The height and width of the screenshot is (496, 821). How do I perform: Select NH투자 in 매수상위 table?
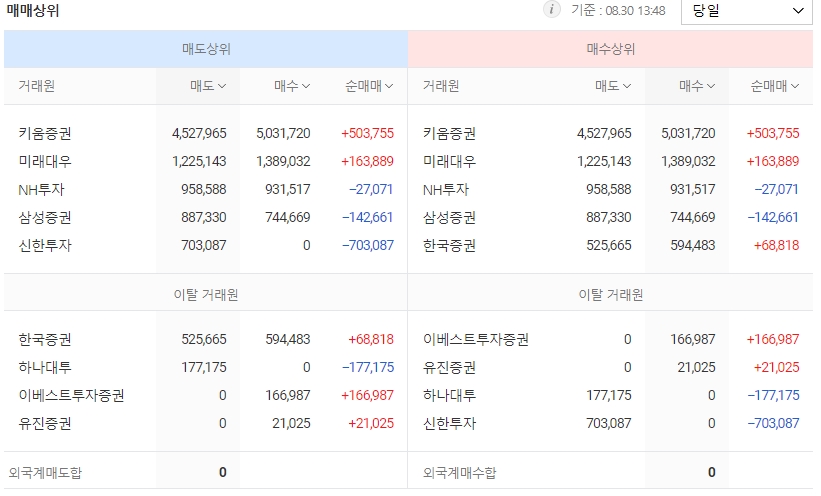click(446, 190)
